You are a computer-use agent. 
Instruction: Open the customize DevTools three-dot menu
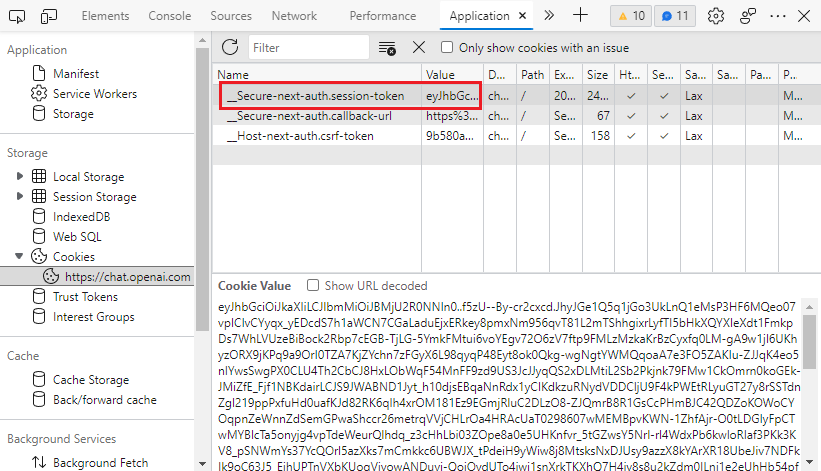749,16
